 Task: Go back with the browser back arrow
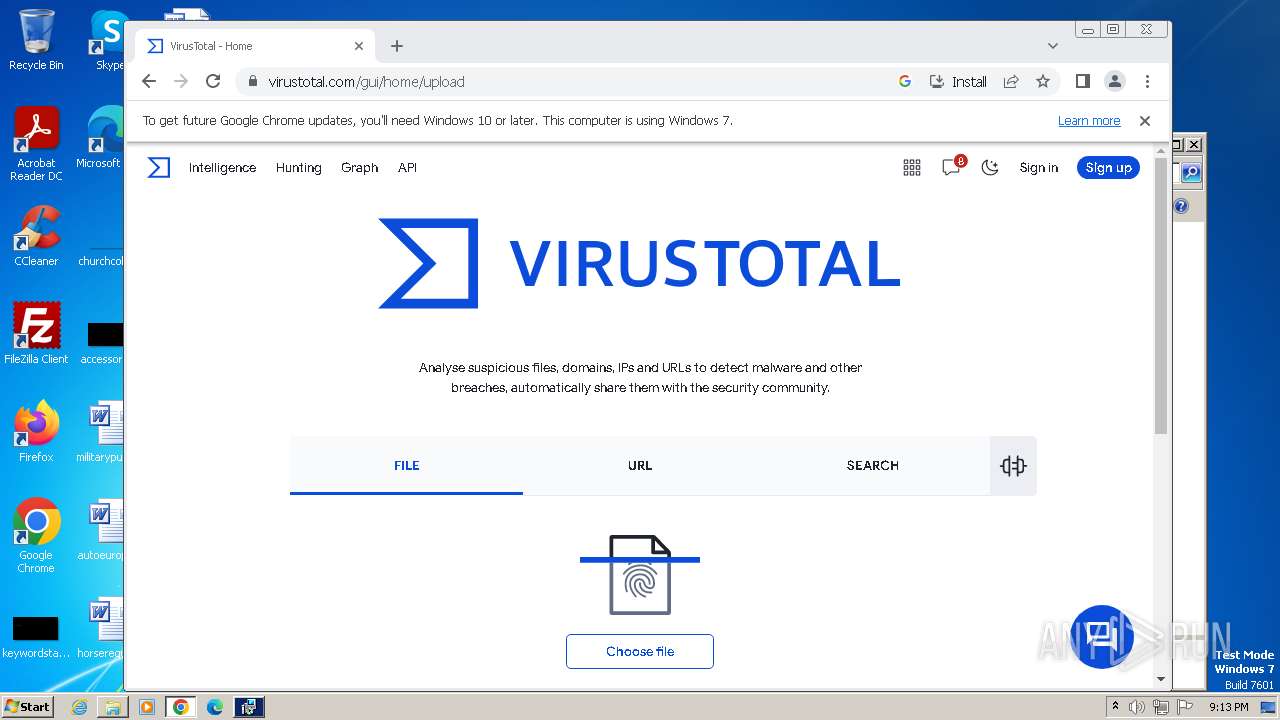coord(149,82)
